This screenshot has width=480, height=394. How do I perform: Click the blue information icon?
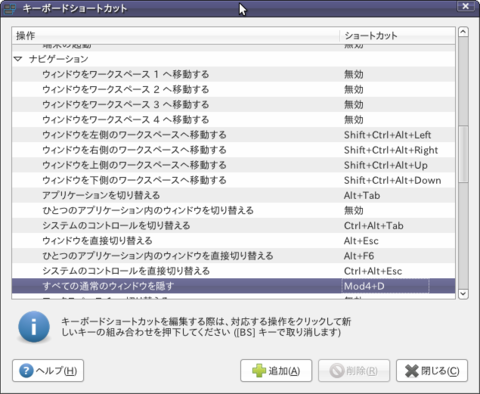coord(34,327)
